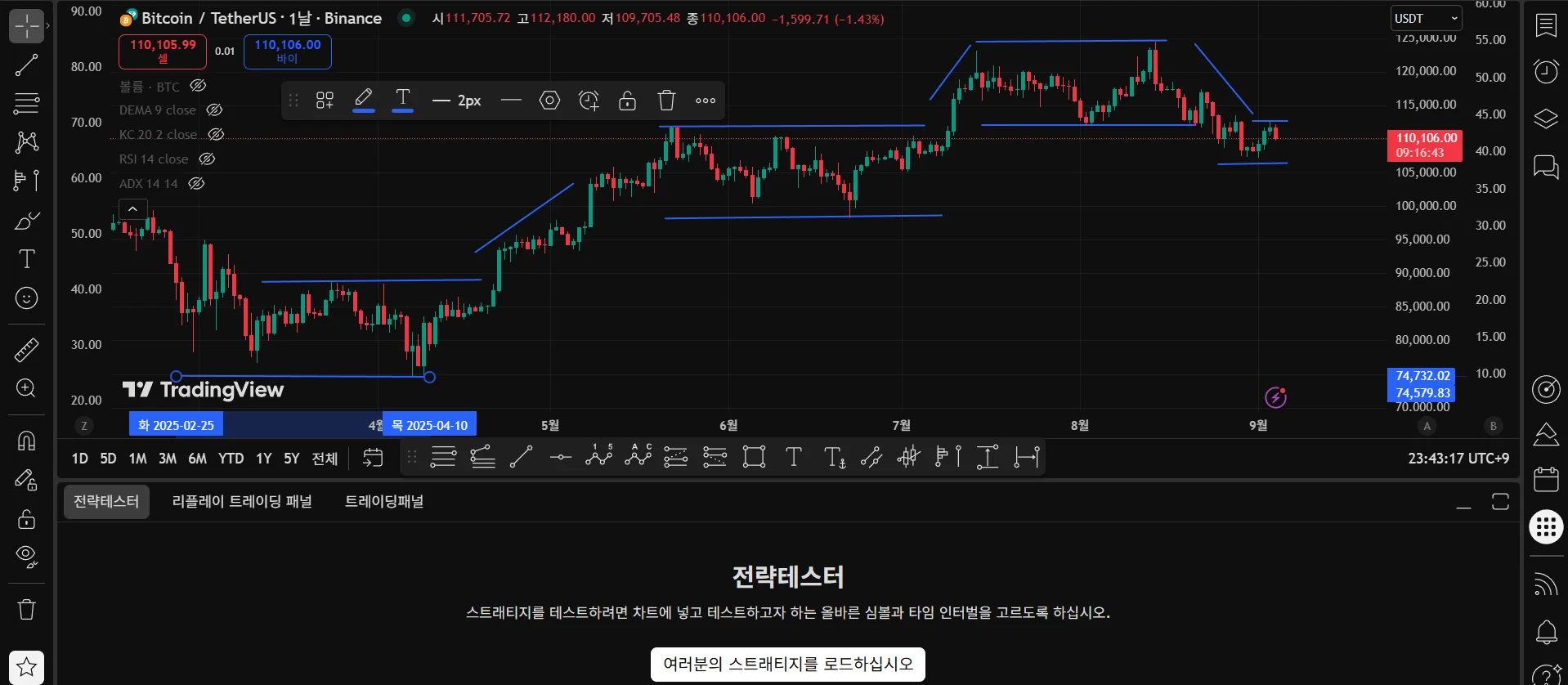Select the text tool in left sidebar
Viewport: 1568px width, 685px height.
point(26,259)
